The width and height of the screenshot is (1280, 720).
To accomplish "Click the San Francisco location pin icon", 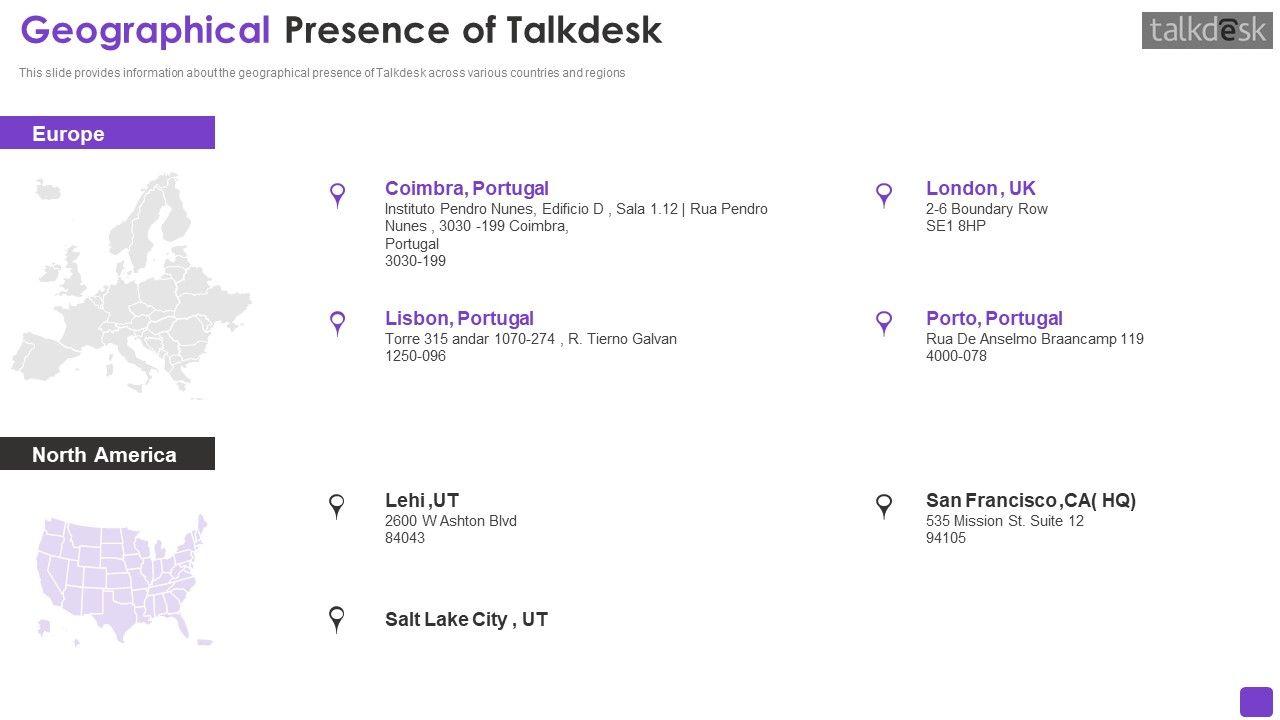I will 884,505.
